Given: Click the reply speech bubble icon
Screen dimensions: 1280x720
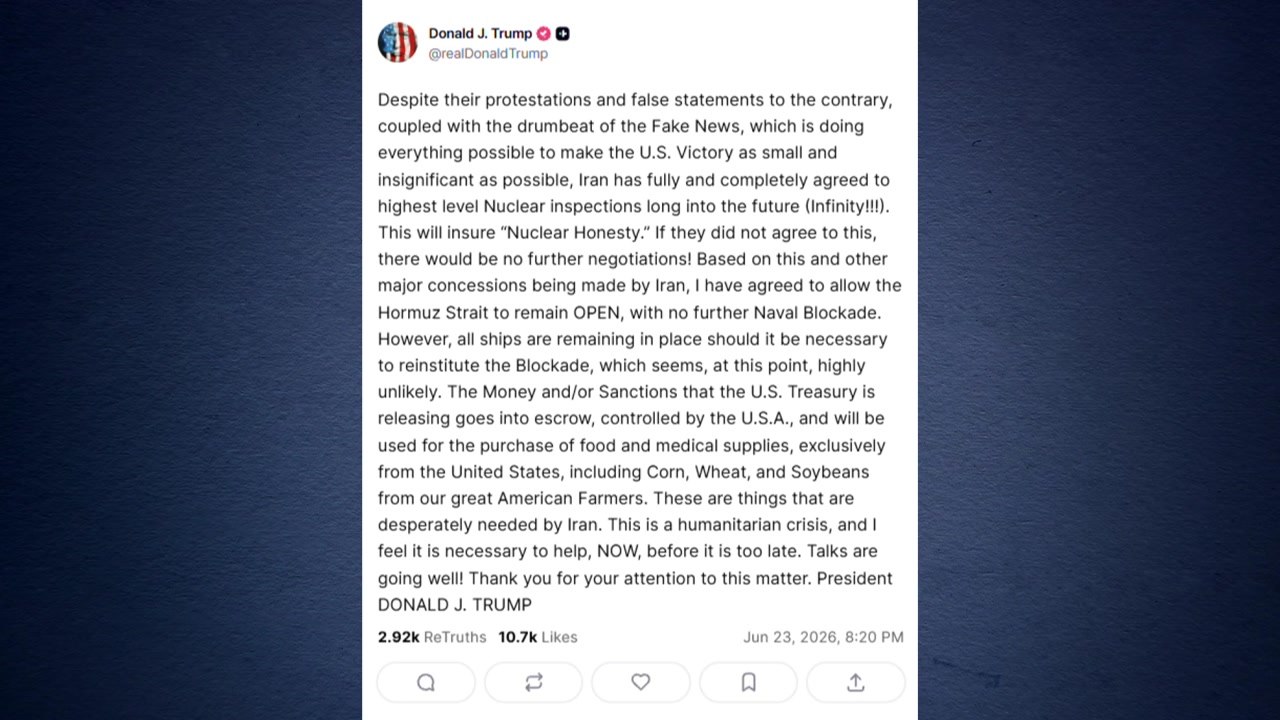Looking at the screenshot, I should [426, 682].
